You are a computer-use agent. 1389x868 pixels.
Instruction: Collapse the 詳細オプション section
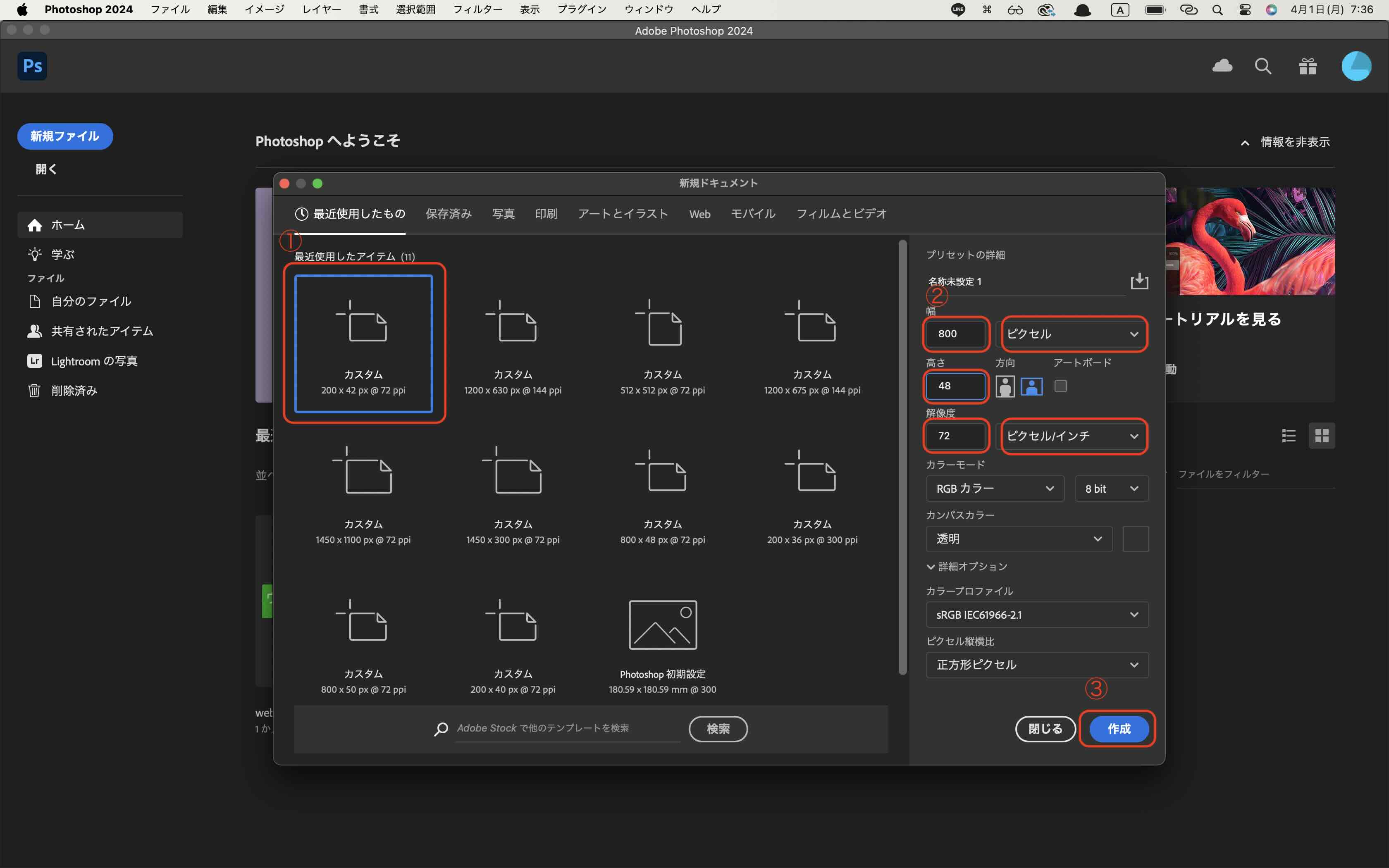967,567
